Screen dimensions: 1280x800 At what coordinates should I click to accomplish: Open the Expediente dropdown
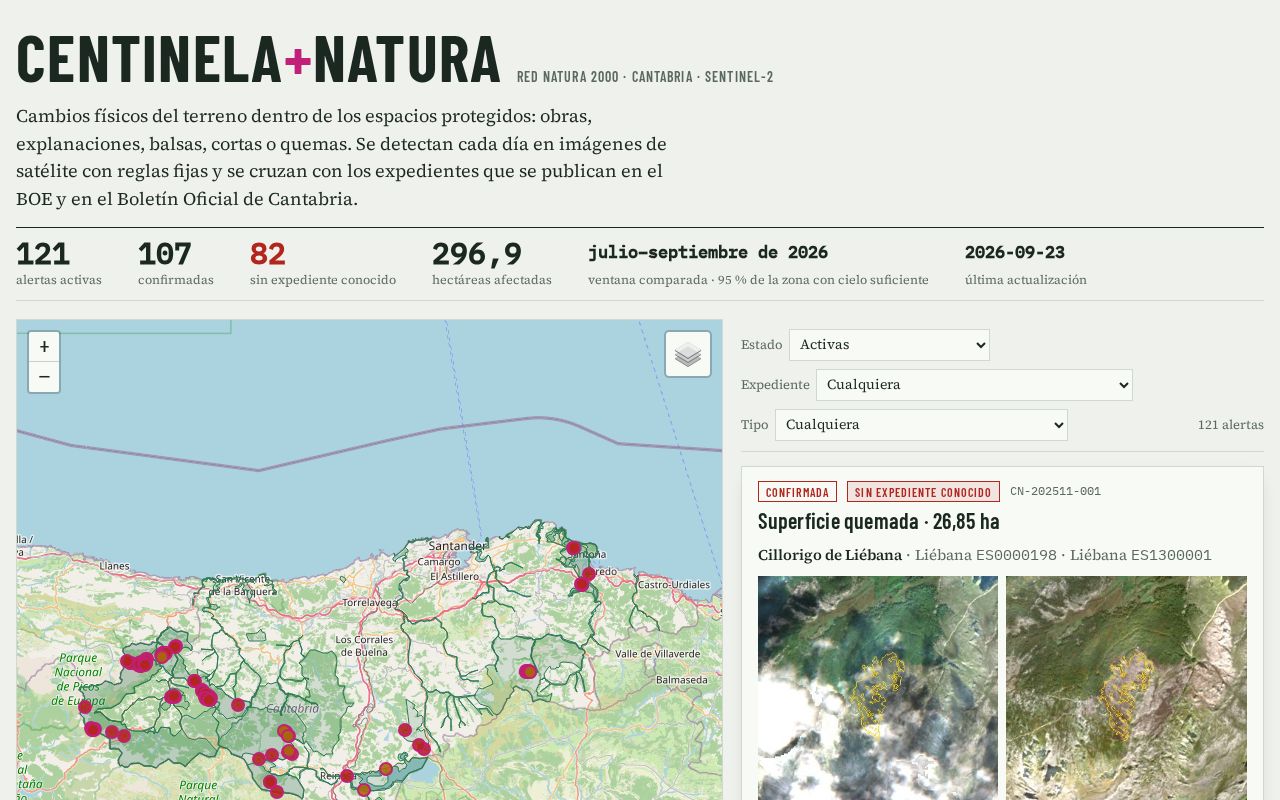click(x=974, y=385)
